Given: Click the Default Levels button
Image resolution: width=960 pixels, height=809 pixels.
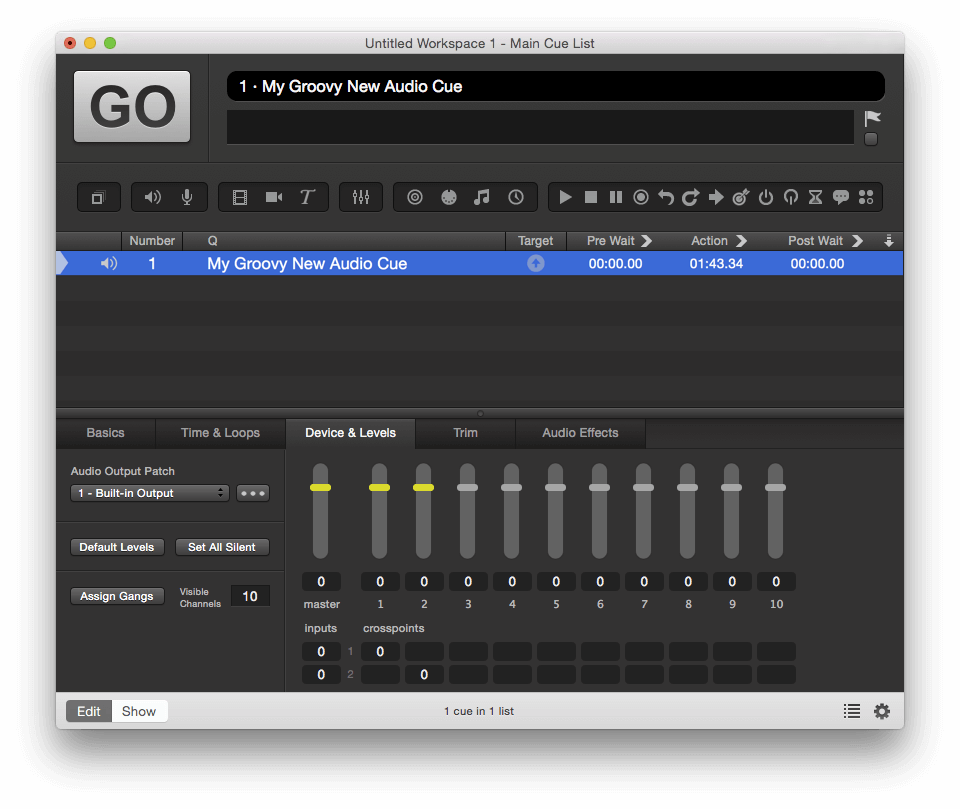Looking at the screenshot, I should [x=117, y=547].
